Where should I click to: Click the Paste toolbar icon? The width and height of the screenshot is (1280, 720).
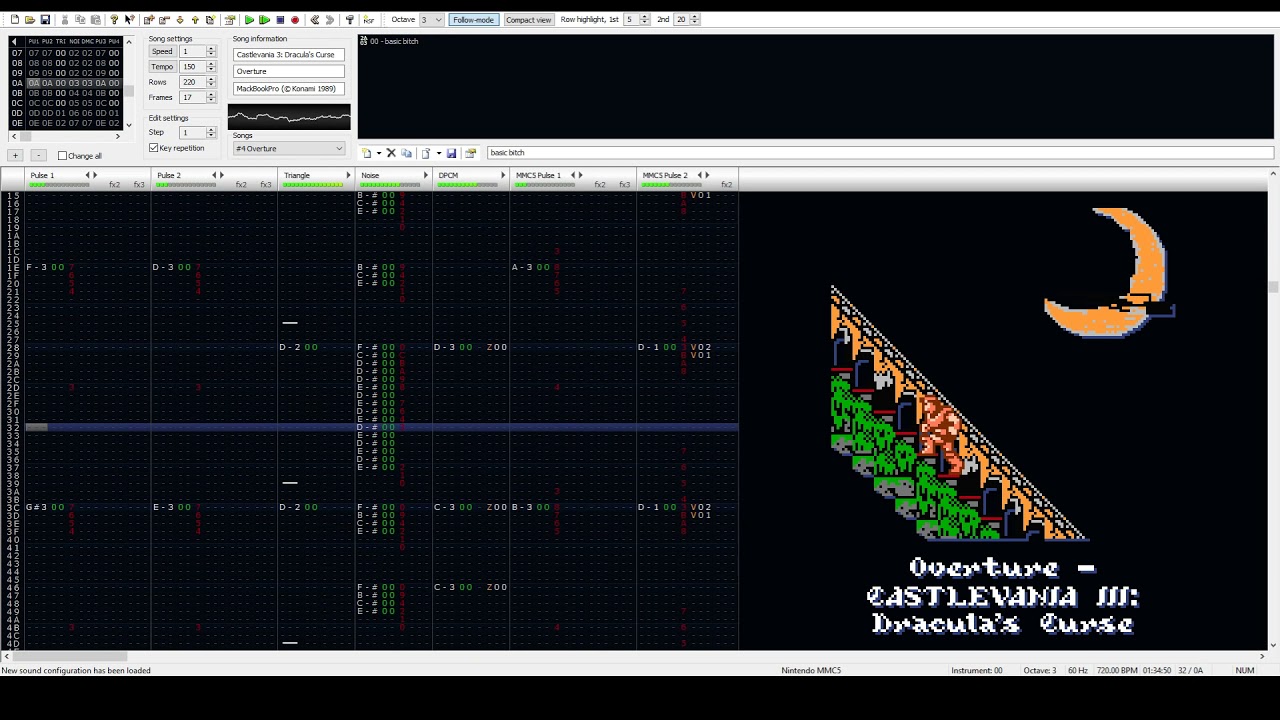[x=95, y=20]
